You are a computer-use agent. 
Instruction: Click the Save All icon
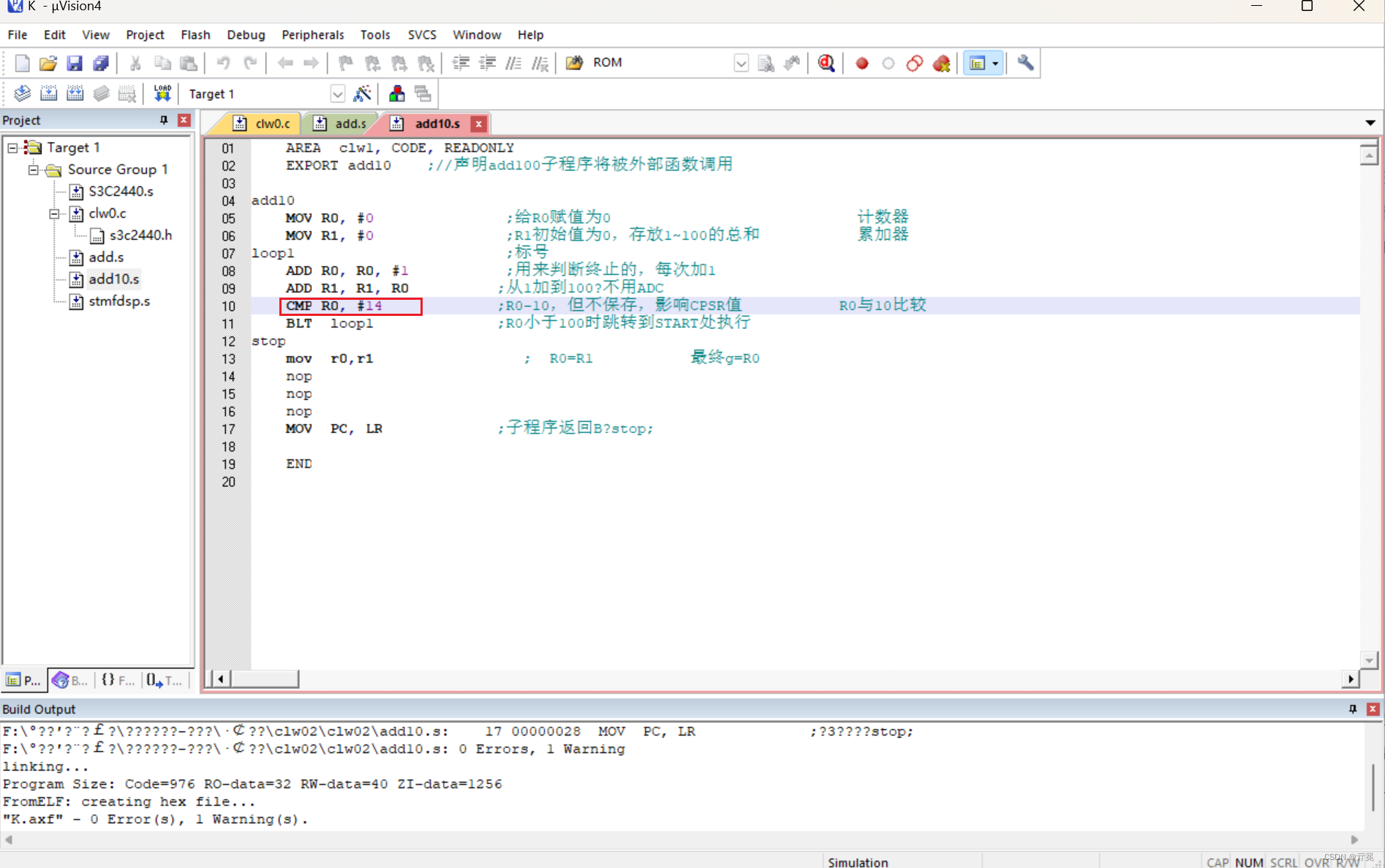point(101,64)
